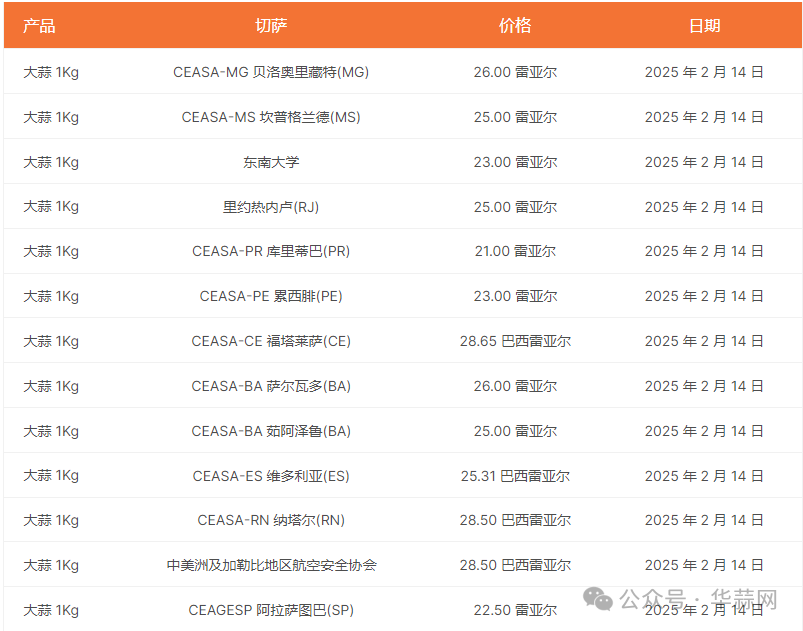Click the 28.65 巴西雷亚尔 price cell

(515, 341)
